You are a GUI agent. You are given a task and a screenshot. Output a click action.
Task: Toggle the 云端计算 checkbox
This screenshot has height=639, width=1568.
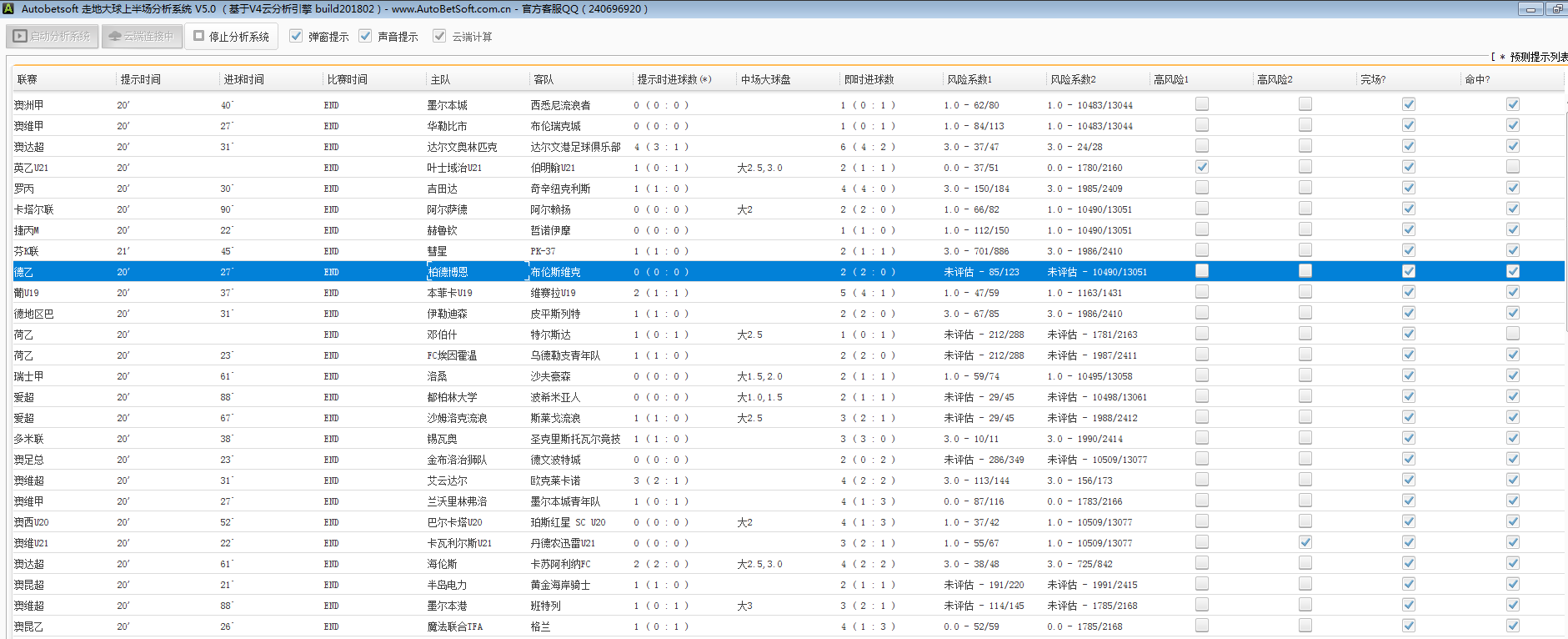click(439, 36)
